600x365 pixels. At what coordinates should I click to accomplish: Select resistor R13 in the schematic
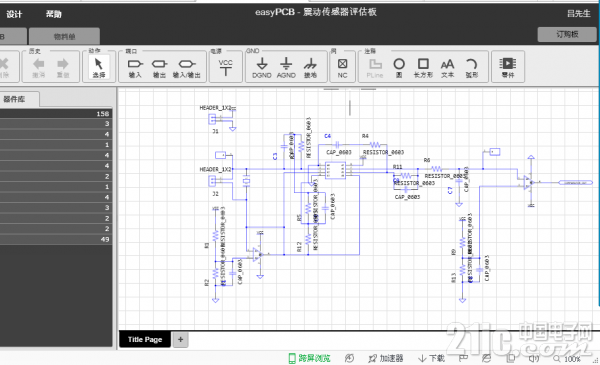click(463, 270)
